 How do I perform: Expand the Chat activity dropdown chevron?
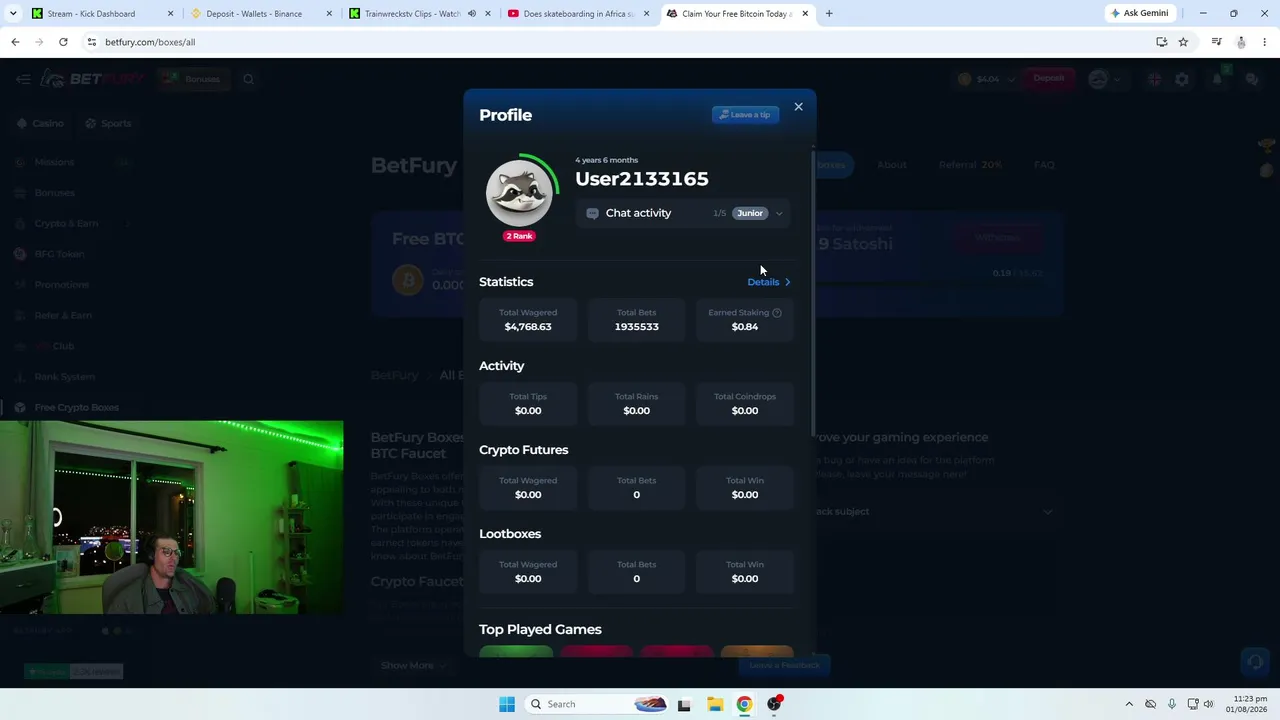779,213
